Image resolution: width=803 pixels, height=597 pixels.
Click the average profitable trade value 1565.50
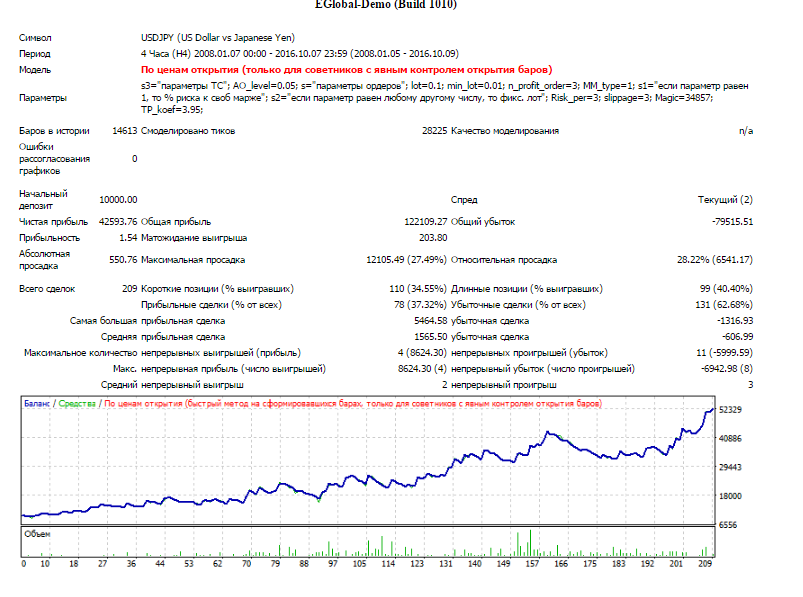coord(431,337)
